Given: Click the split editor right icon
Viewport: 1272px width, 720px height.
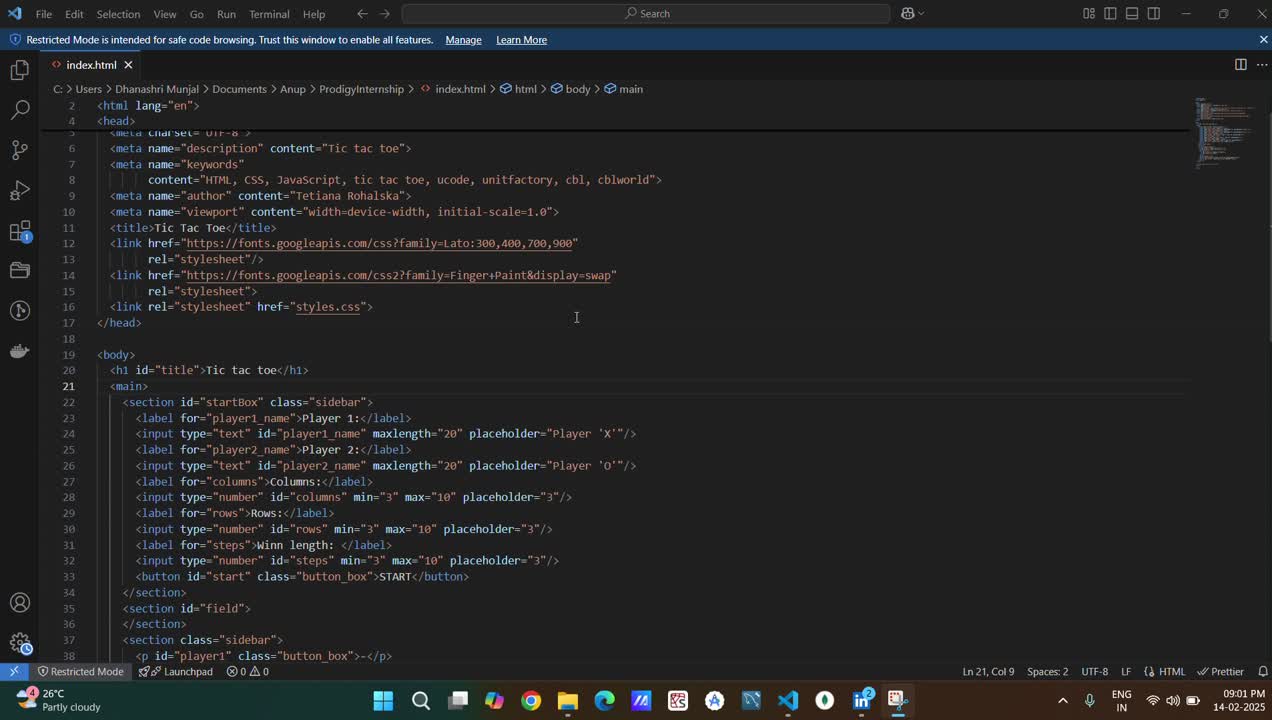Looking at the screenshot, I should [x=1240, y=64].
